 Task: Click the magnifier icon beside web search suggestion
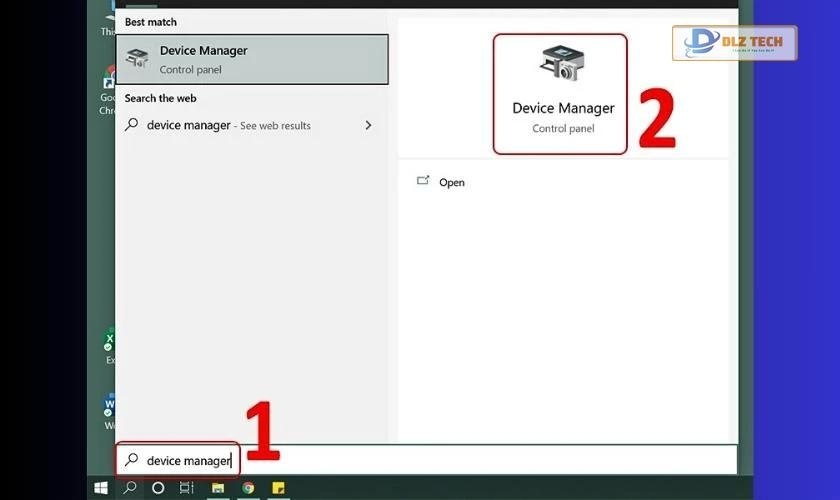tap(131, 125)
